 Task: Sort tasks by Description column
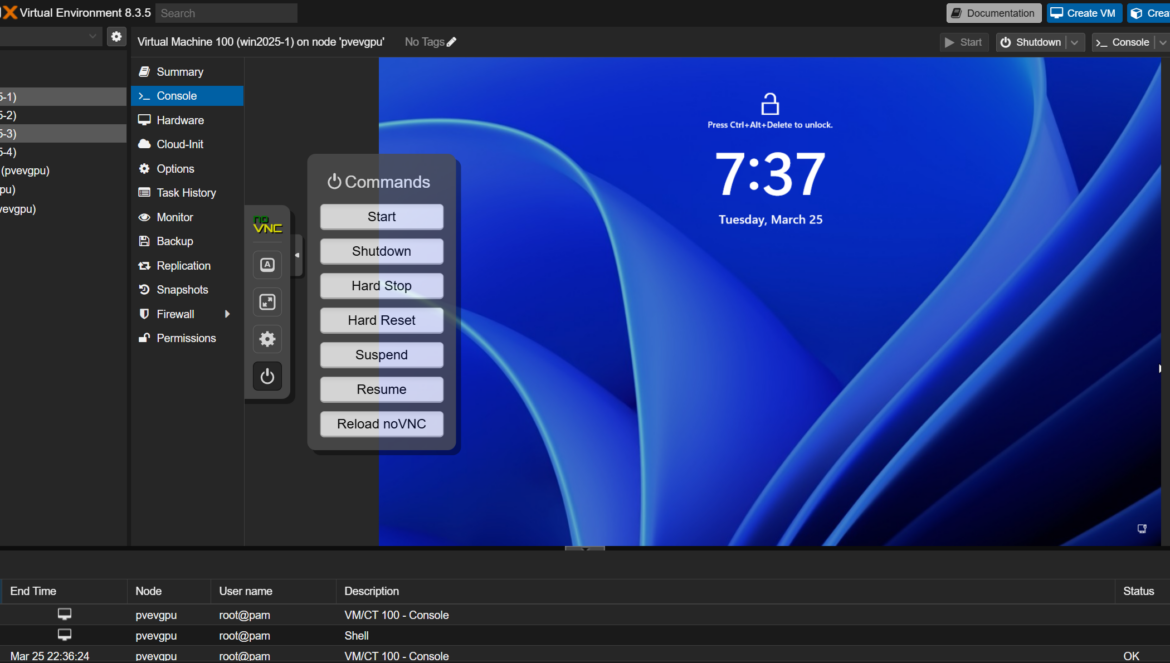725,591
